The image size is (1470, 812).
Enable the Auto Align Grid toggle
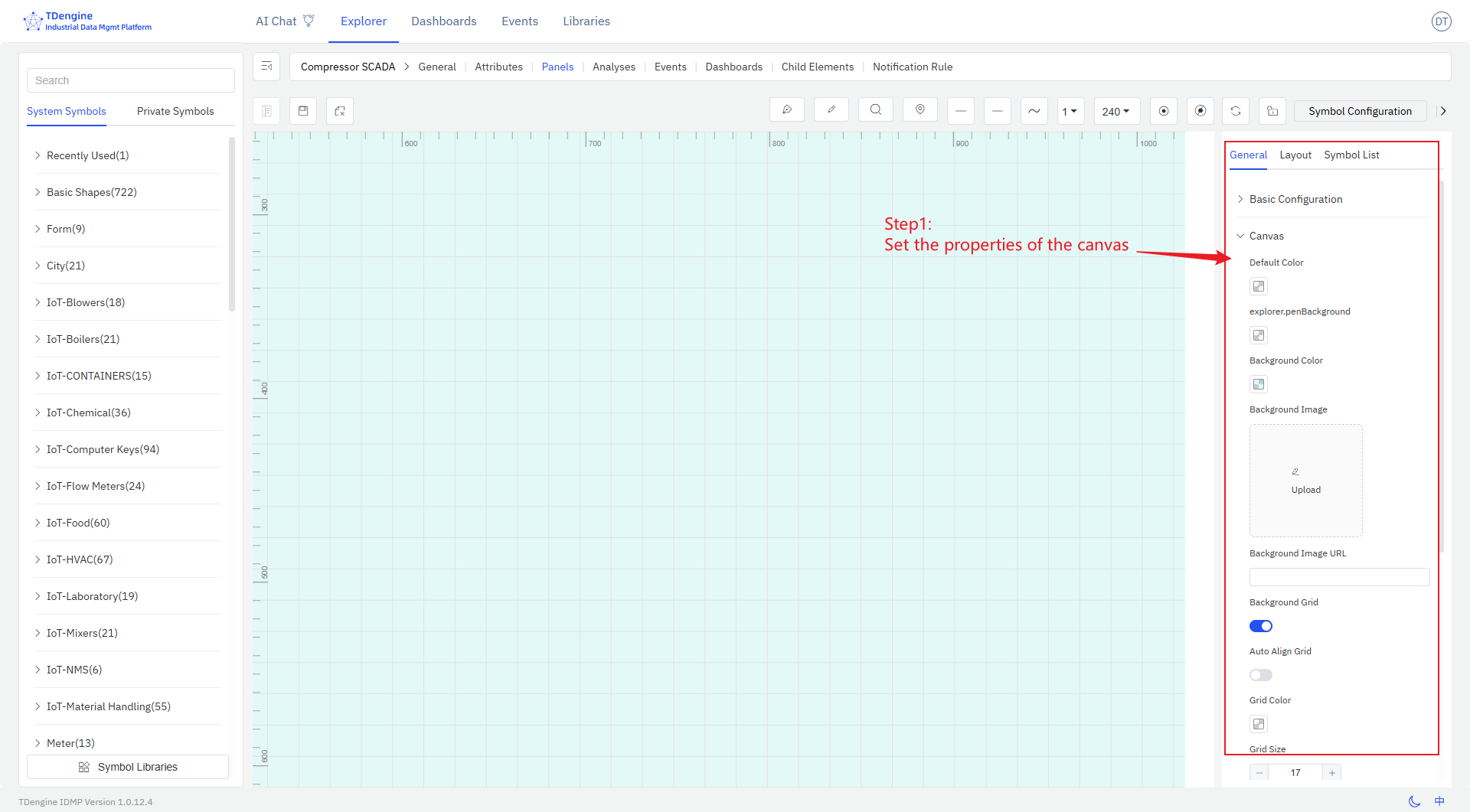point(1260,675)
